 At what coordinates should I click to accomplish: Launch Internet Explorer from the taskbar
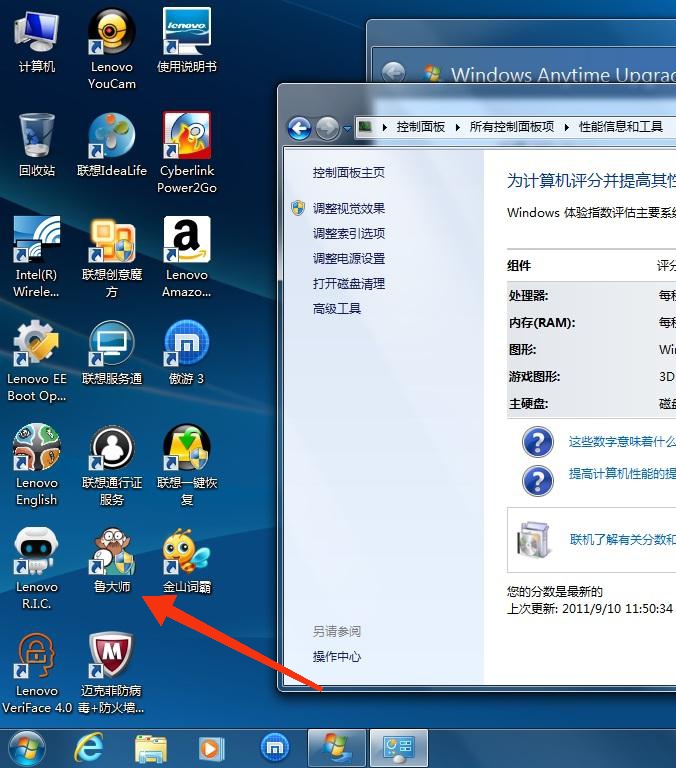click(x=89, y=748)
